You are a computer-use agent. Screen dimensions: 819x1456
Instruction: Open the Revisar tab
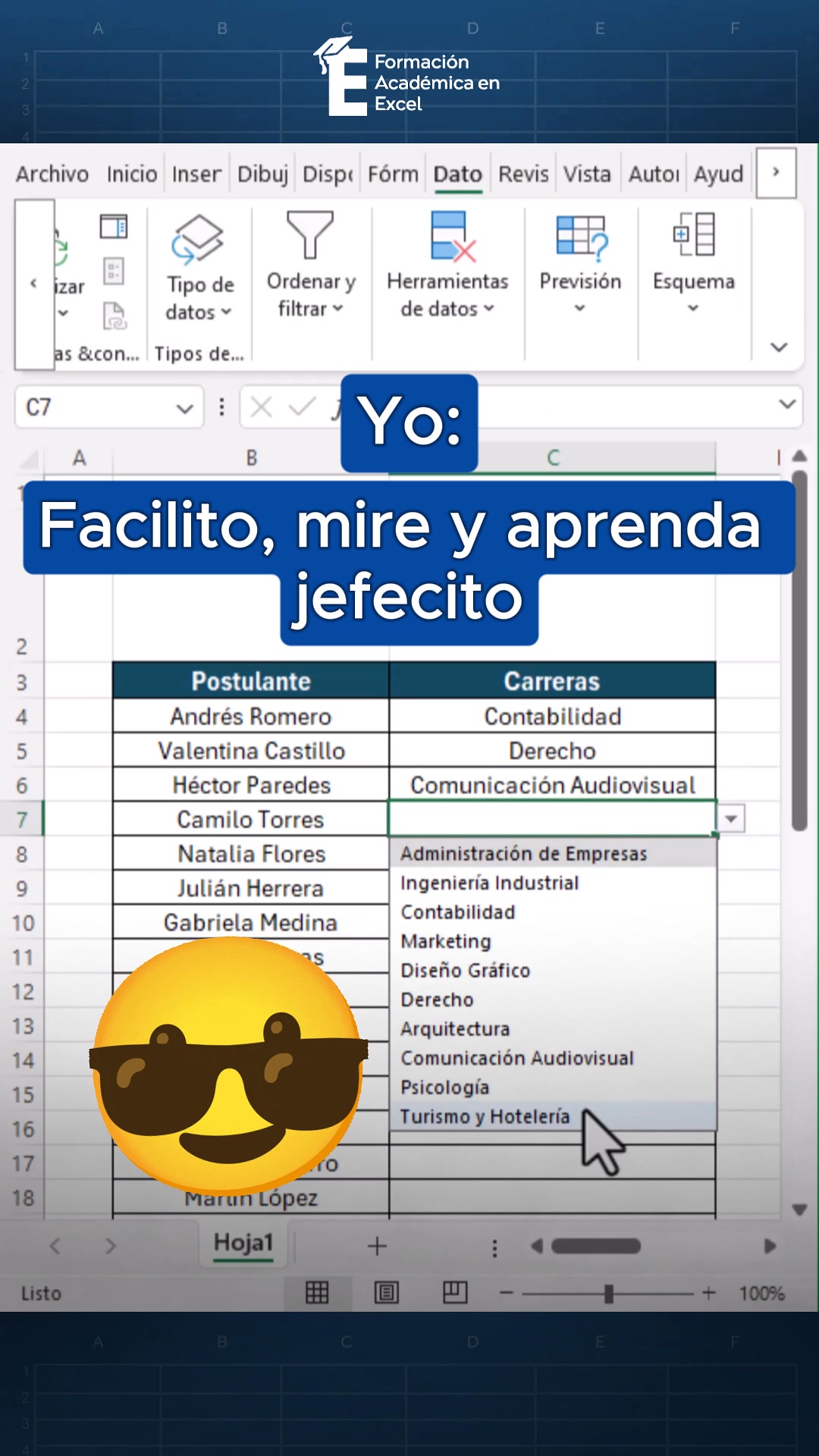point(523,174)
